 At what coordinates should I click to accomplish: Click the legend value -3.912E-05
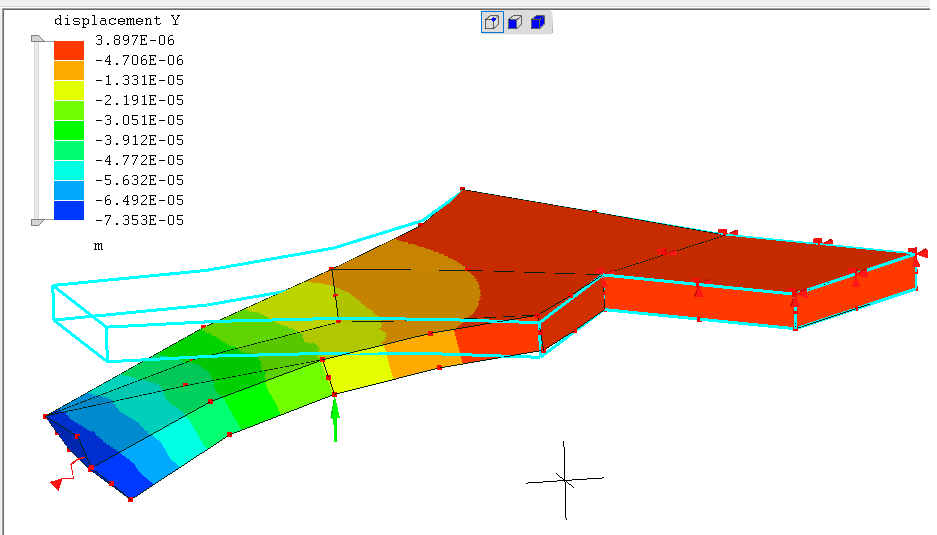(139, 140)
